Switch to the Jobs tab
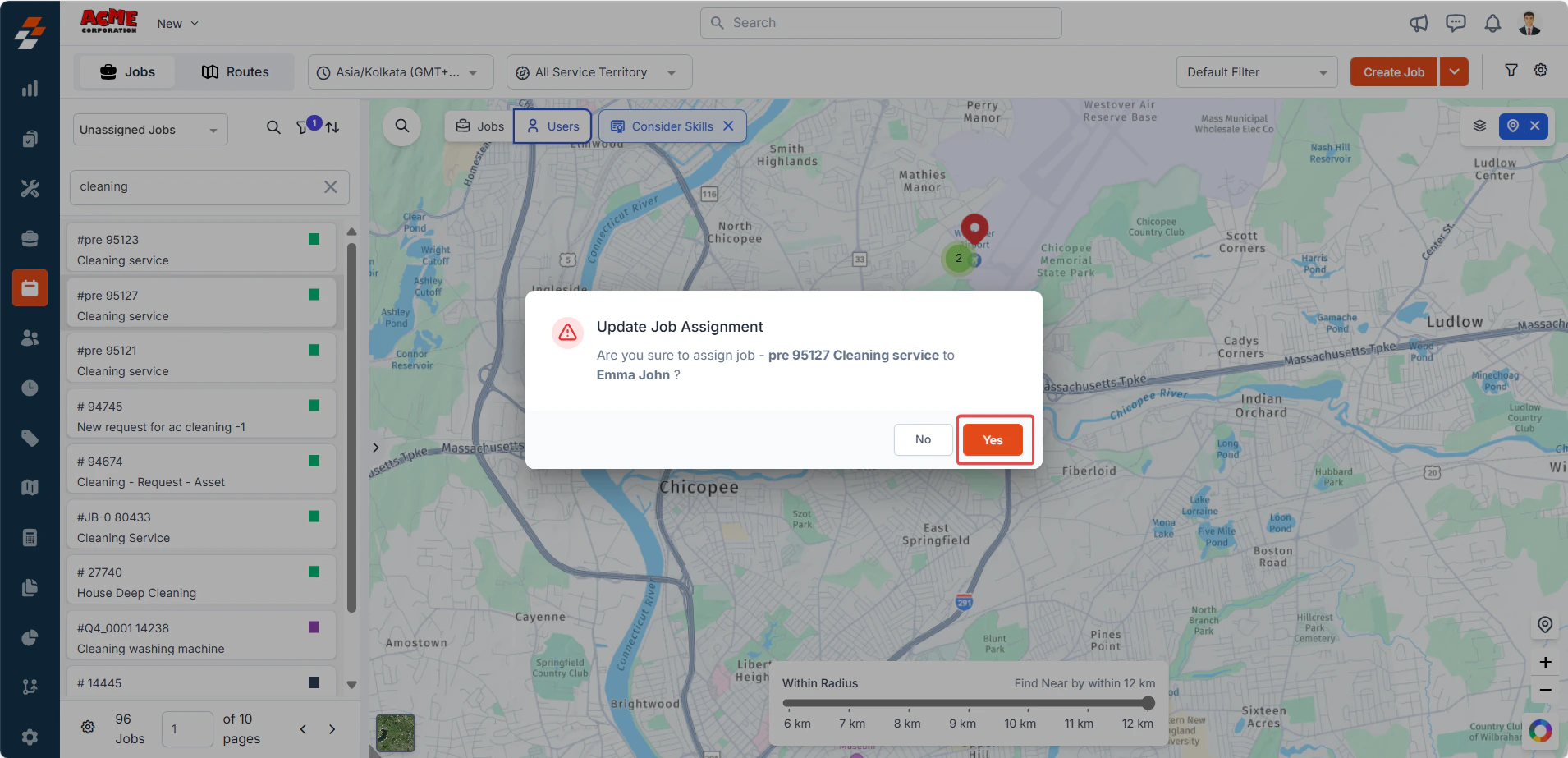The height and width of the screenshot is (758, 1568). (127, 72)
